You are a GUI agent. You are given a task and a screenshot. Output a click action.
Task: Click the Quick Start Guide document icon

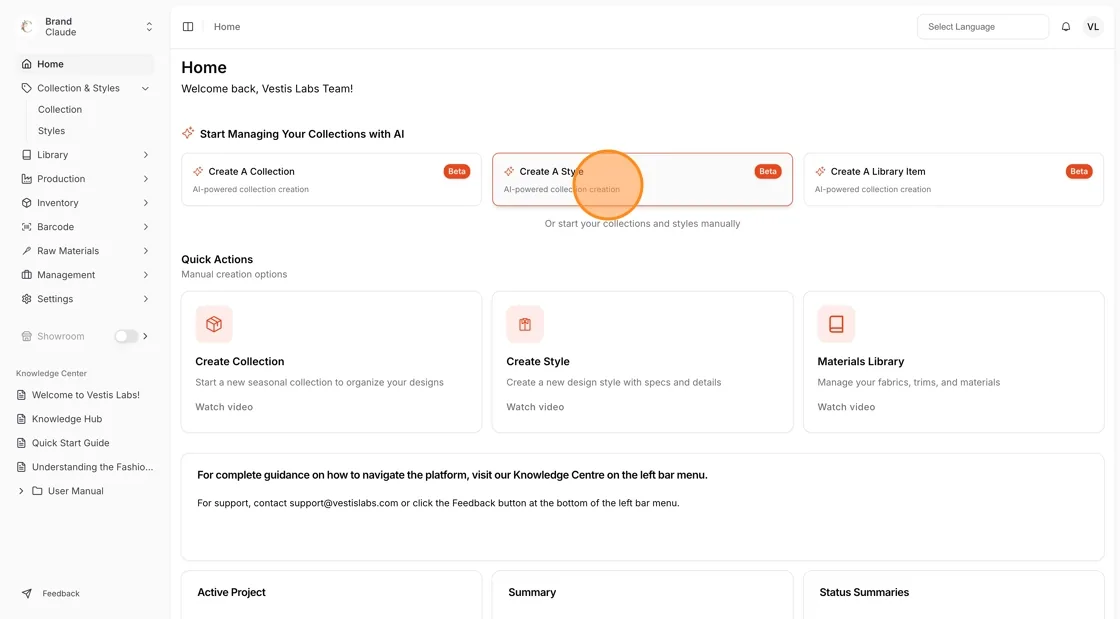tap(21, 443)
